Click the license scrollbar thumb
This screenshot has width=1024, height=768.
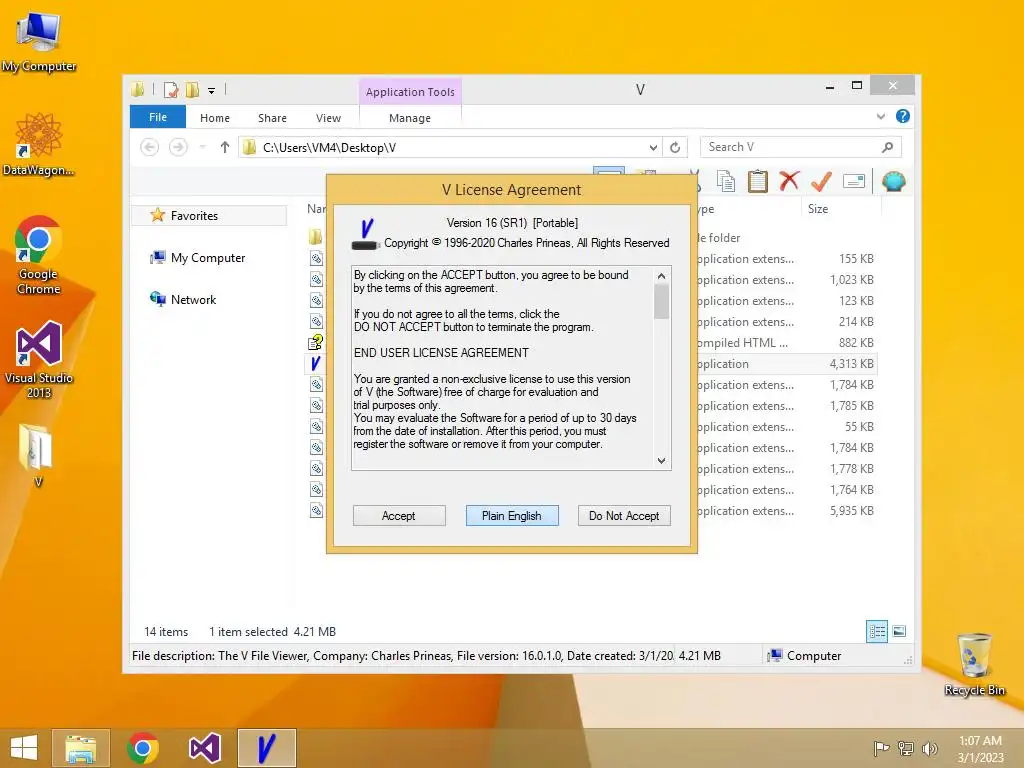662,302
